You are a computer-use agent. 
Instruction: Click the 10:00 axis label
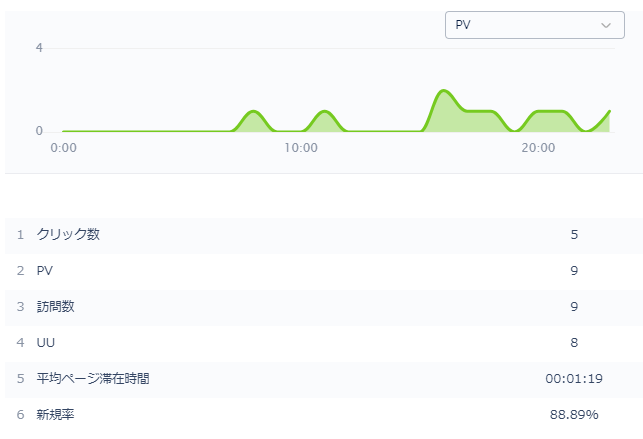tap(301, 148)
